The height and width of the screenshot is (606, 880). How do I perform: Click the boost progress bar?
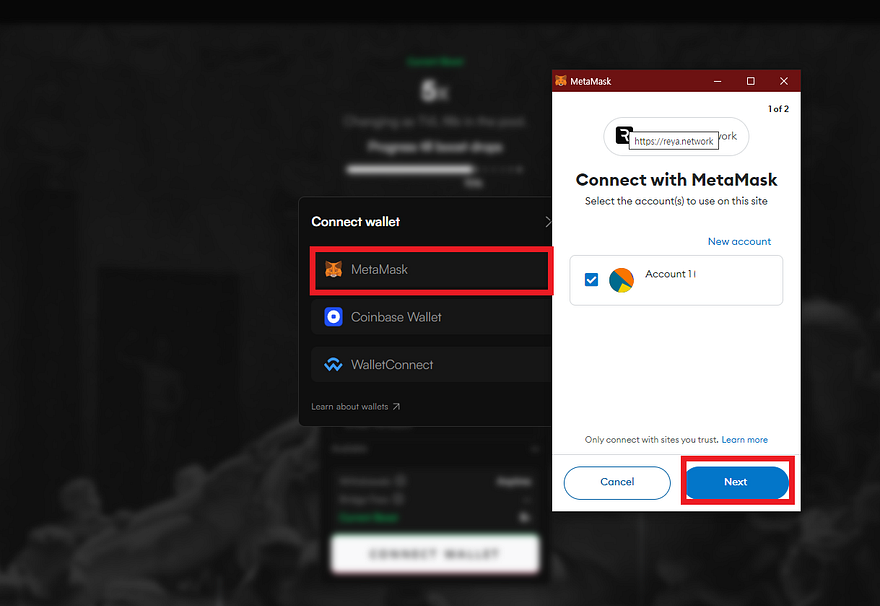tap(435, 169)
